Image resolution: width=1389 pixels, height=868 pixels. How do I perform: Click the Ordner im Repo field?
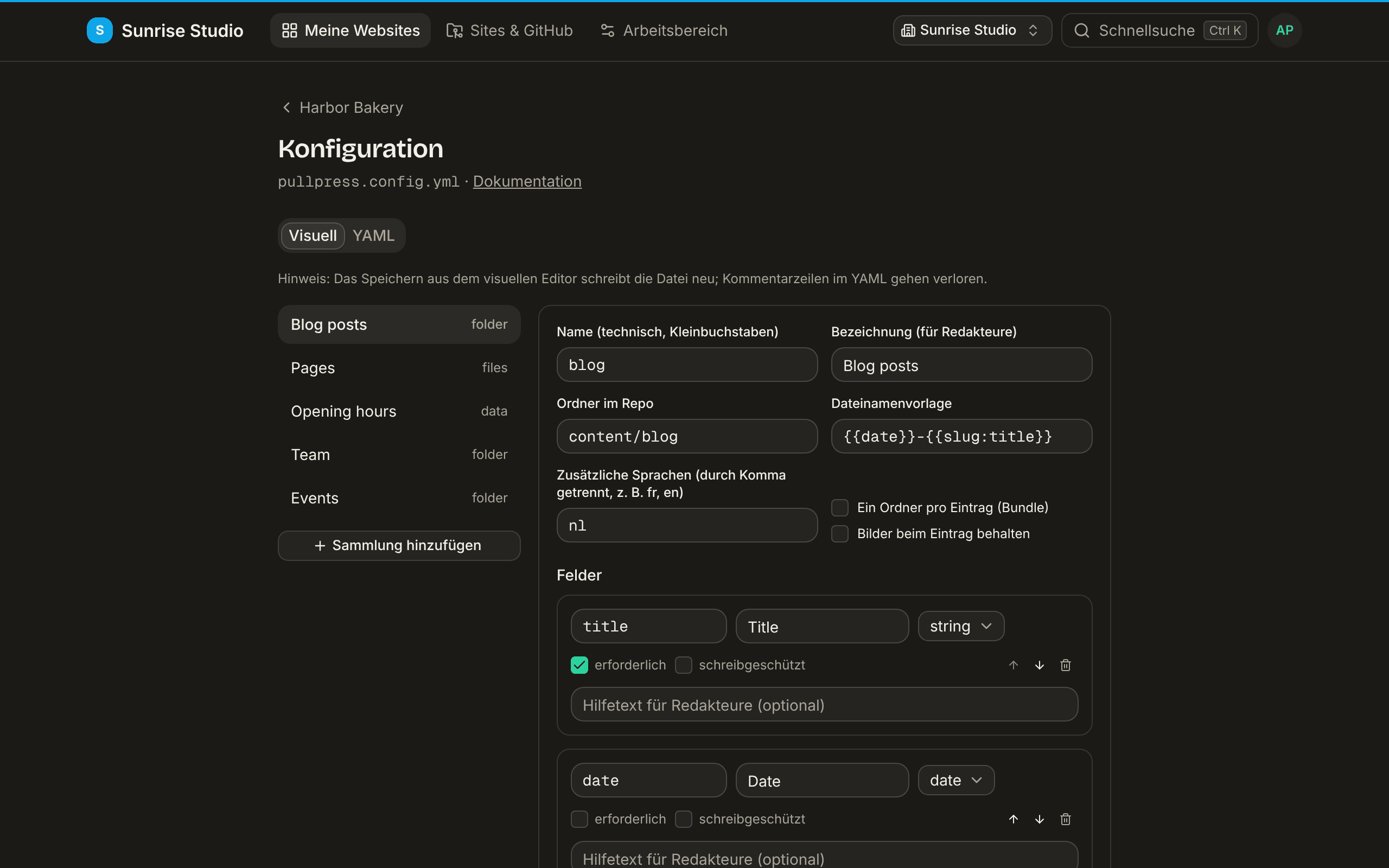[687, 436]
